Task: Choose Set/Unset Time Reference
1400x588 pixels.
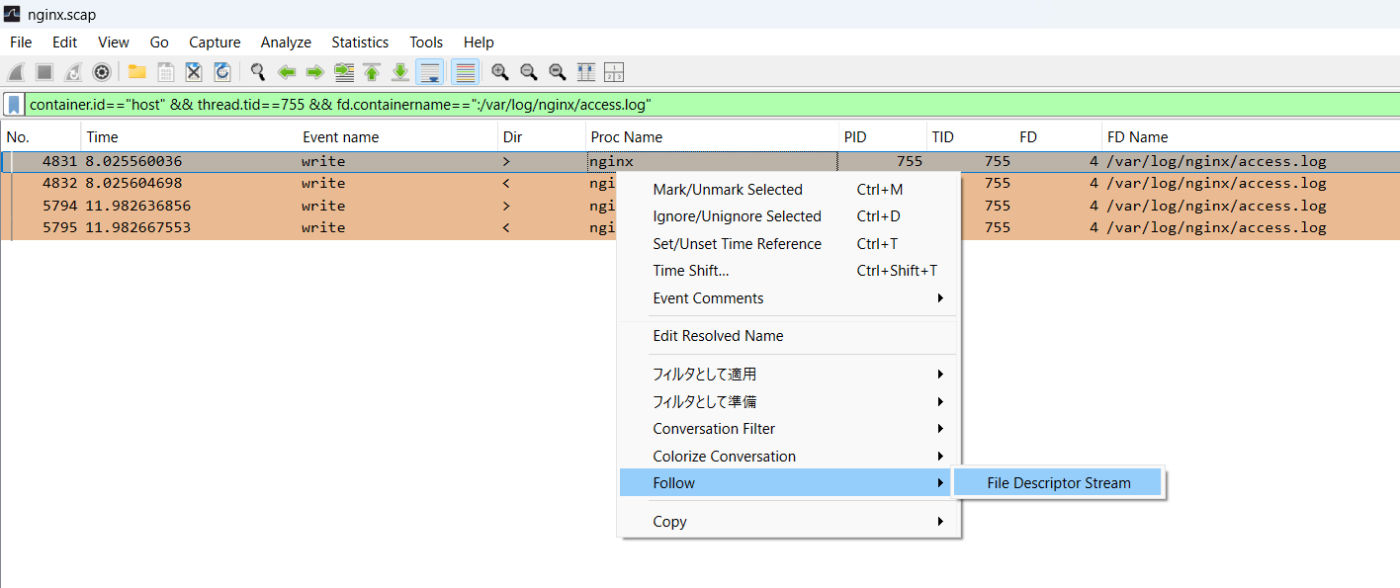Action: coord(788,244)
